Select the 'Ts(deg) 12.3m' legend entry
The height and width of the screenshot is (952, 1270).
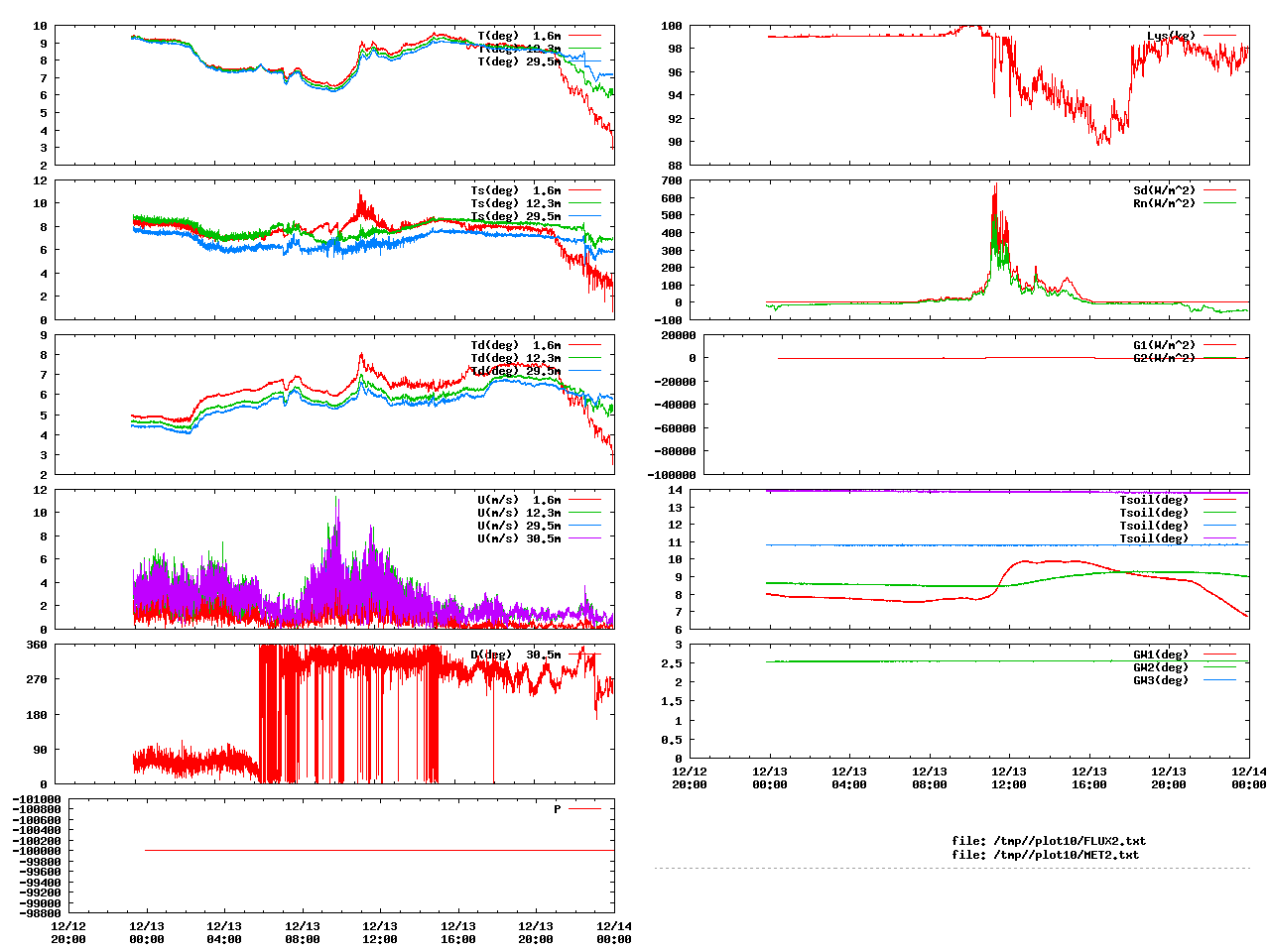[516, 203]
